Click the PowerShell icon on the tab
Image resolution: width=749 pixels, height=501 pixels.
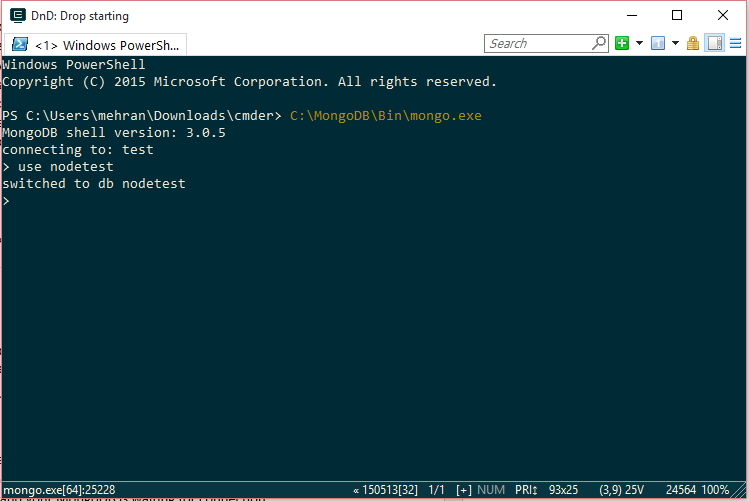point(19,45)
